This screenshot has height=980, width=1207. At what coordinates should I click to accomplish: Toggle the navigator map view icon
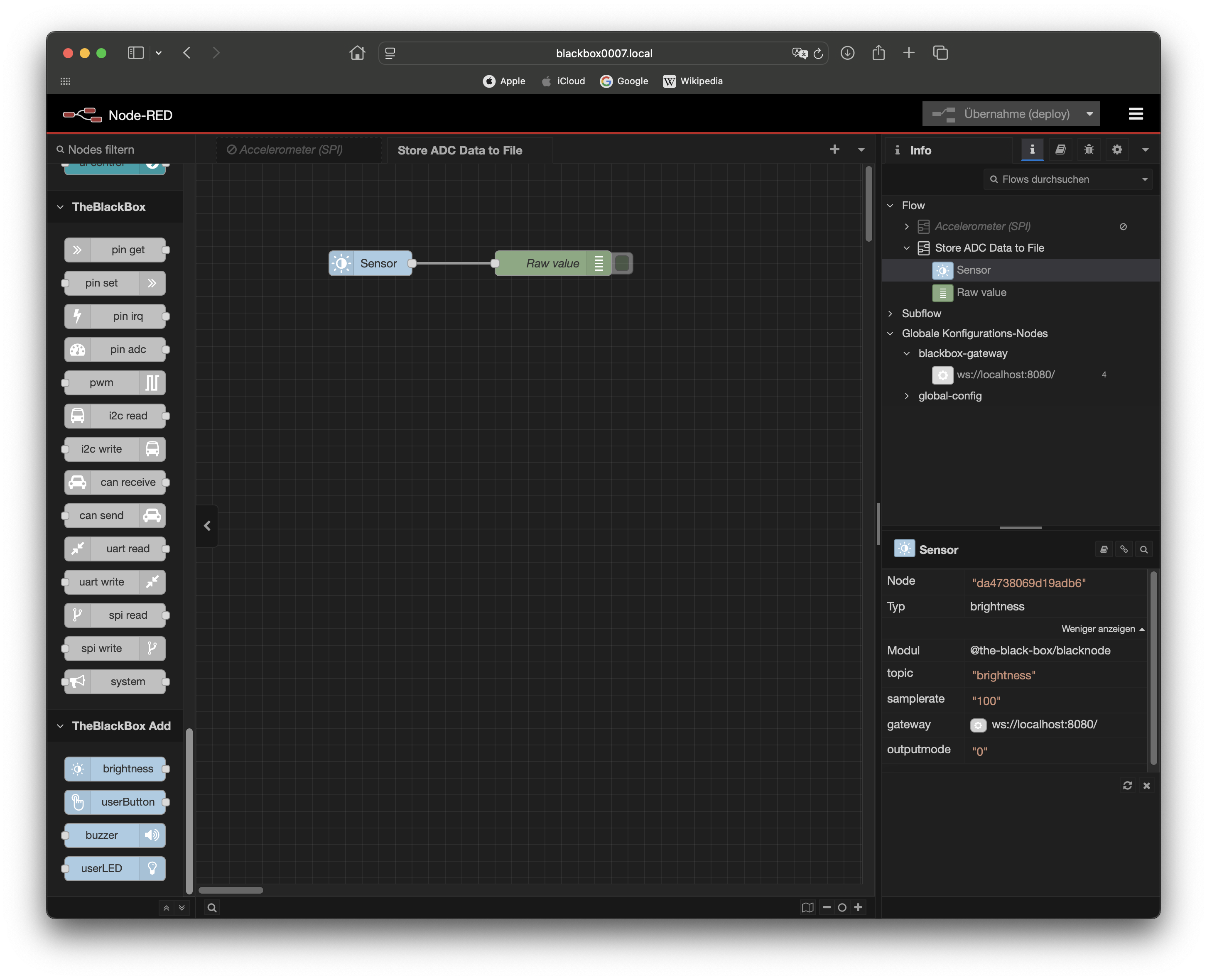click(807, 907)
